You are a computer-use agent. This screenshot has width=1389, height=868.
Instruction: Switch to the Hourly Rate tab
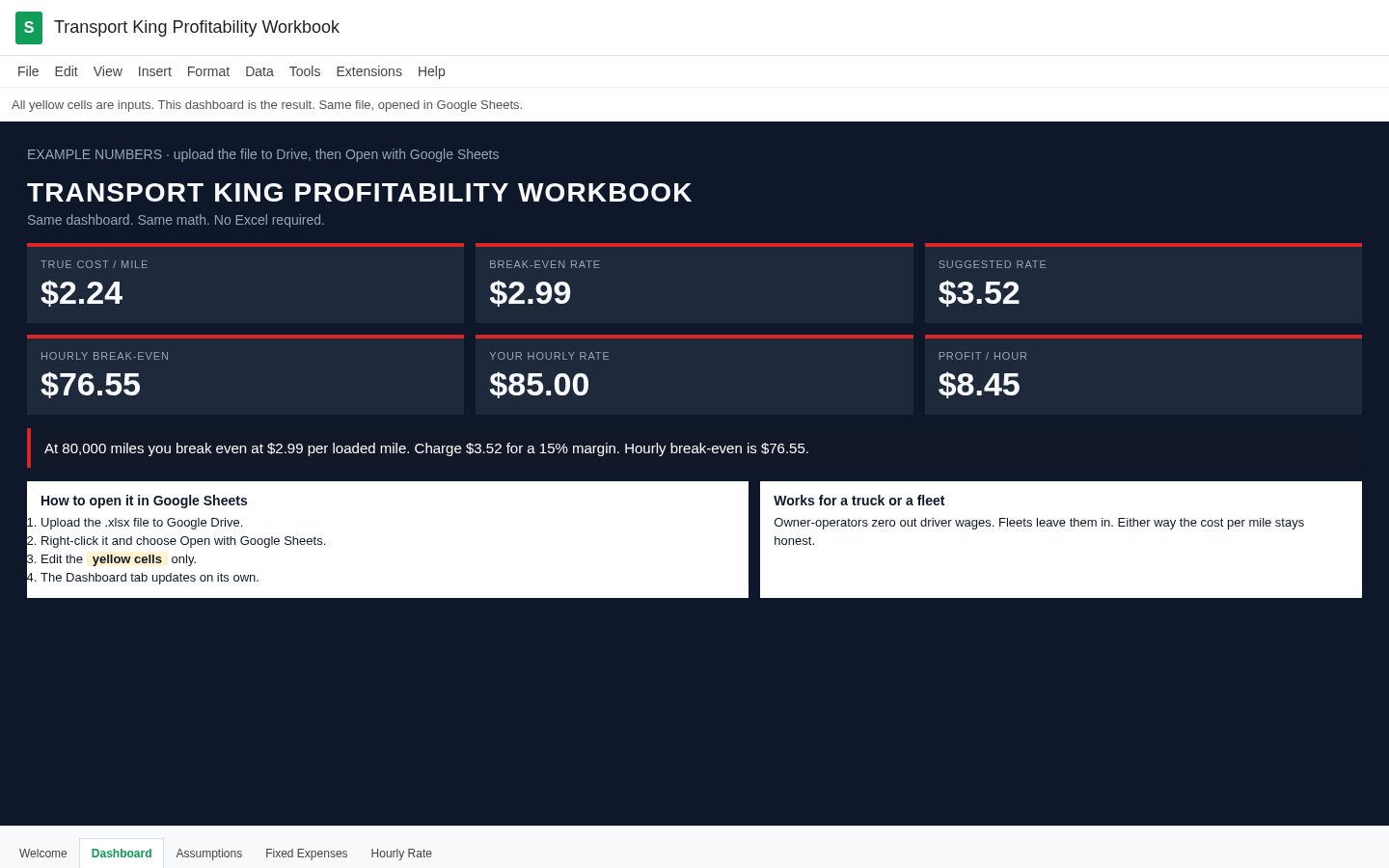tap(401, 854)
